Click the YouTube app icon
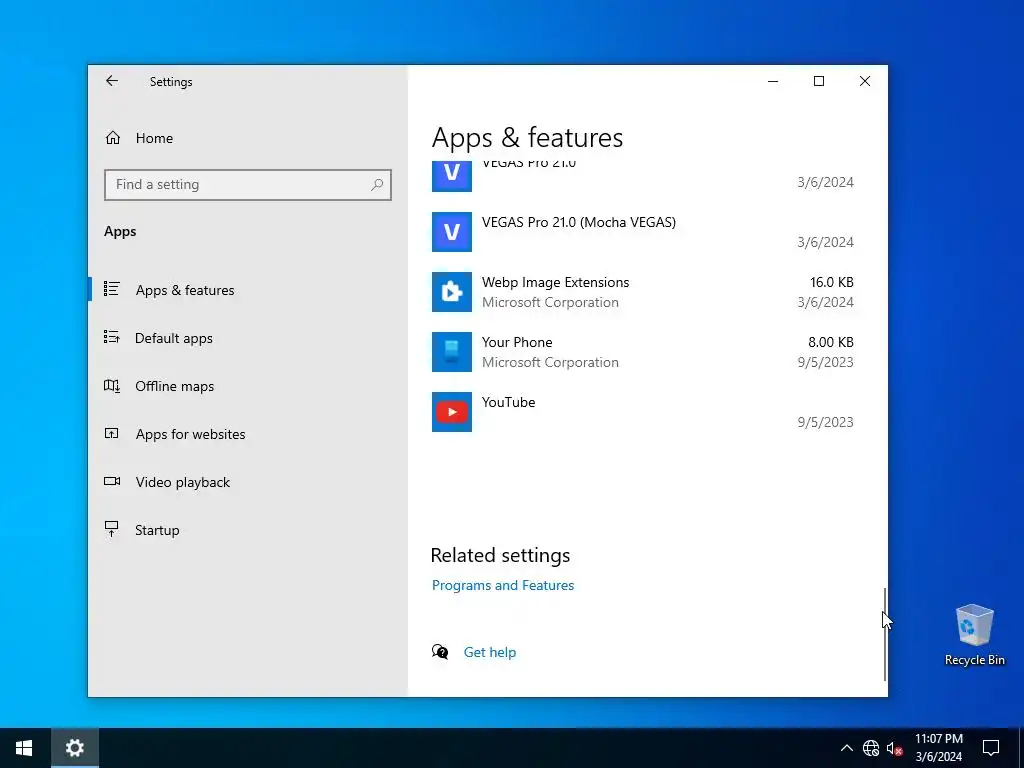The height and width of the screenshot is (768, 1024). tap(452, 412)
